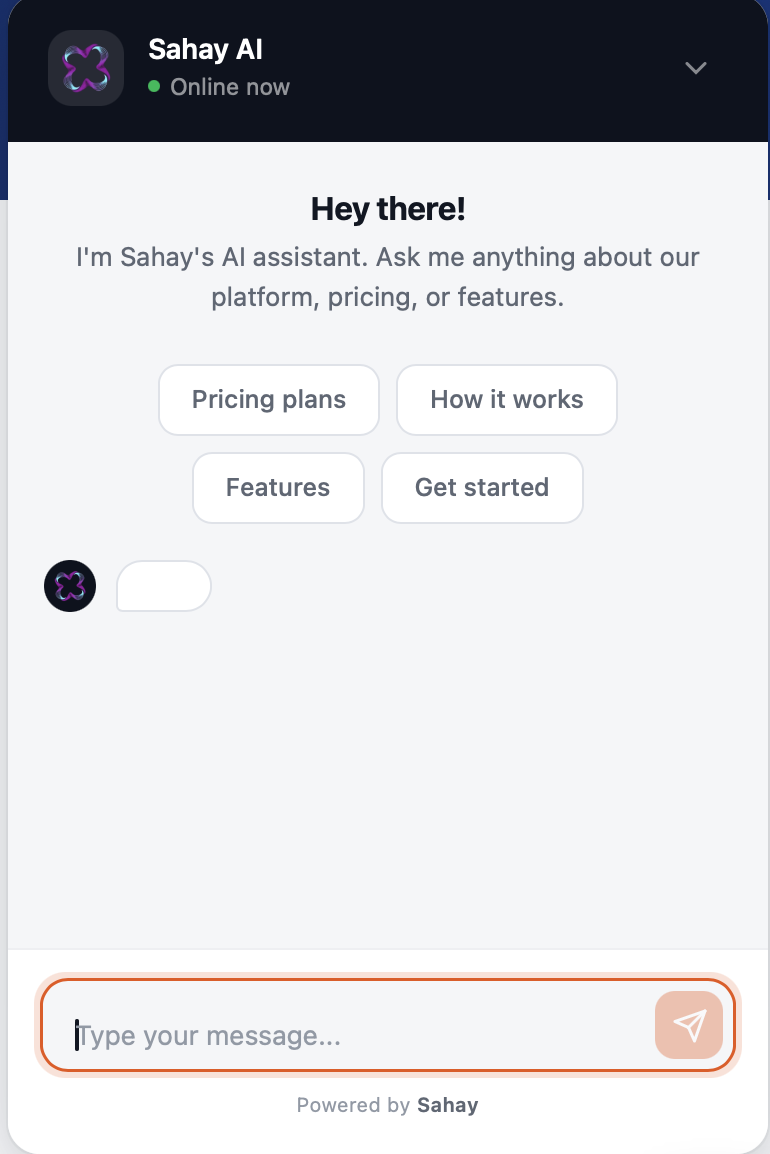Viewport: 770px width, 1154px height.
Task: Click the Sahay AI logo avatar in header
Action: 85,68
